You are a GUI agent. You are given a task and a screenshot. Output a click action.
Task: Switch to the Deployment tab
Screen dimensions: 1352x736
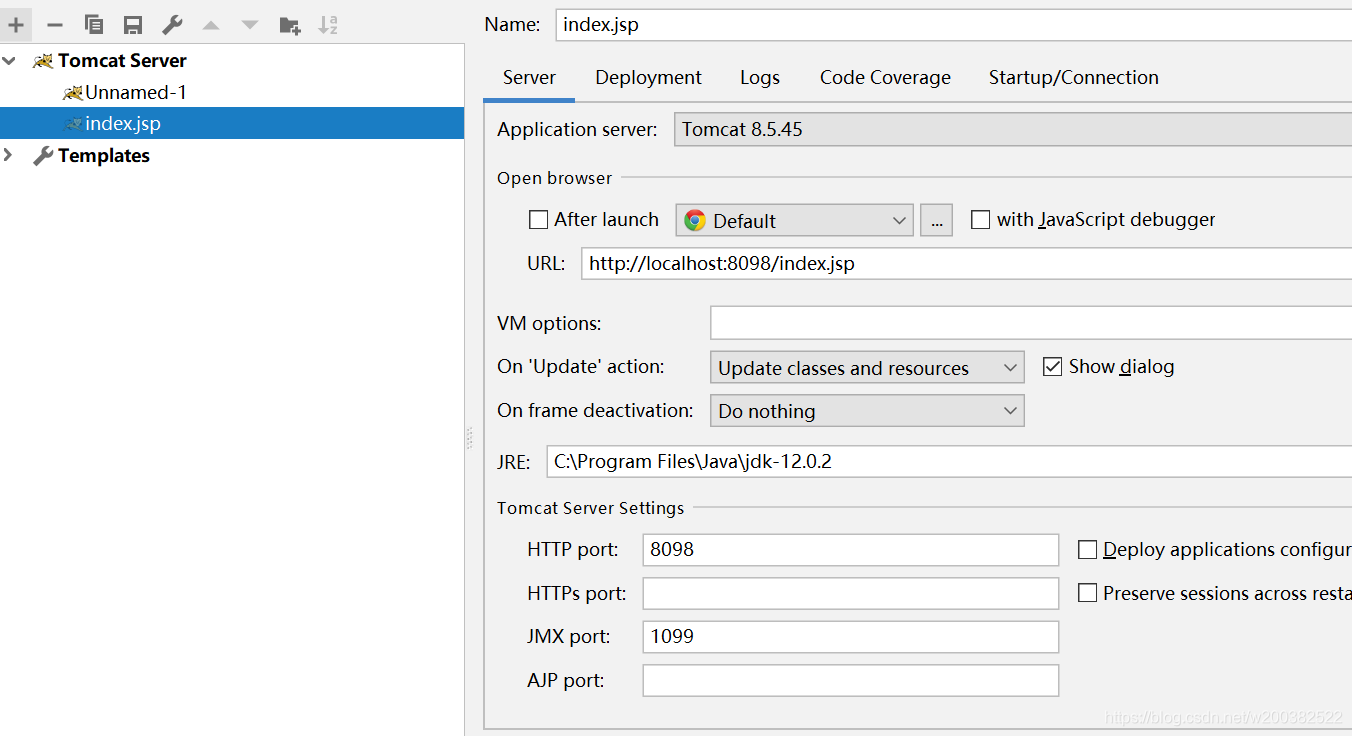(648, 78)
